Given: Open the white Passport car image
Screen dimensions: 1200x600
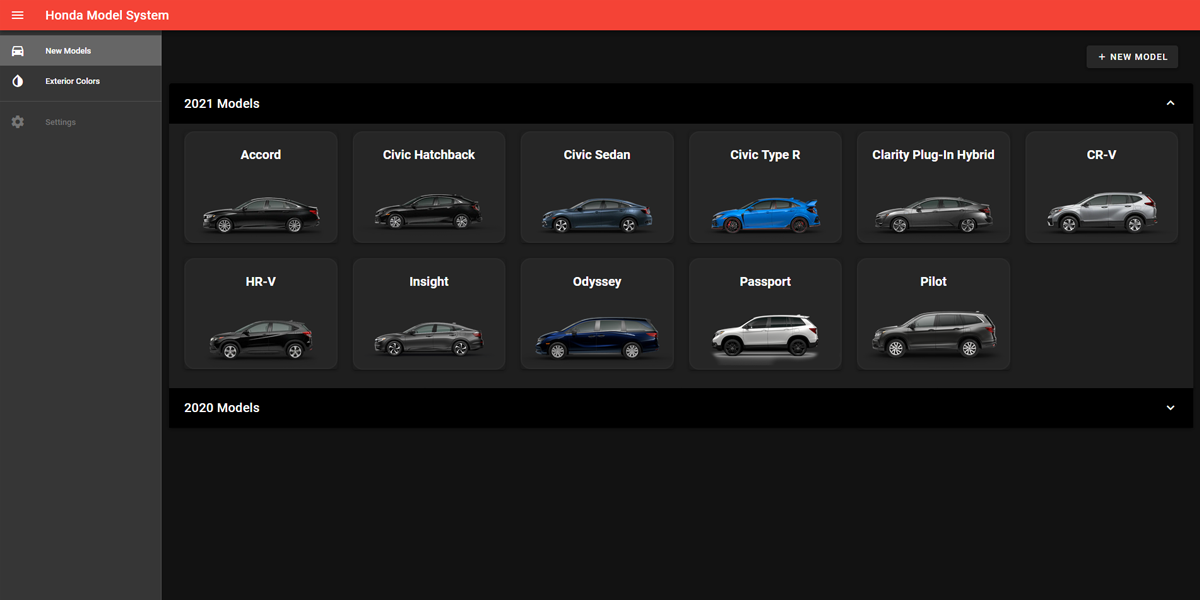Looking at the screenshot, I should pos(765,336).
